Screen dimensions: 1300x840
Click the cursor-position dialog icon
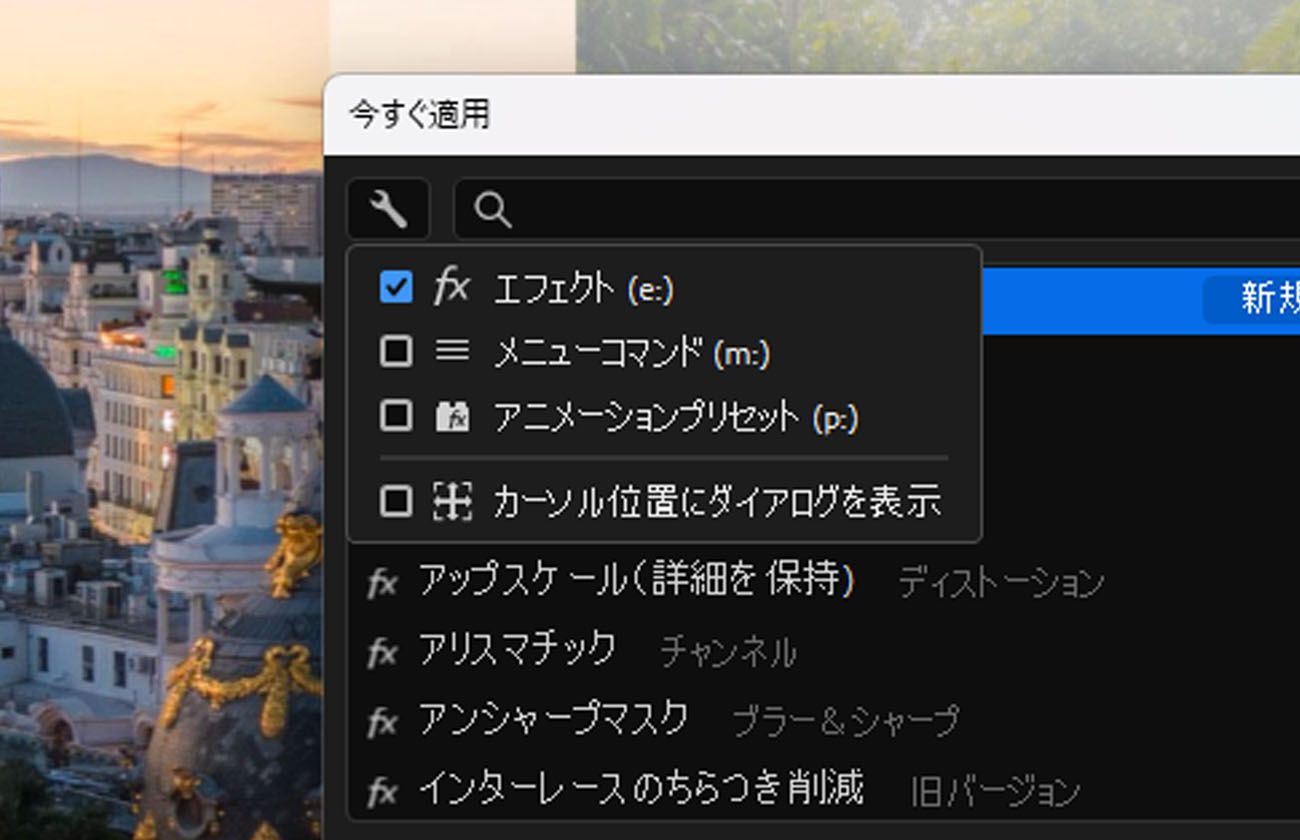(x=452, y=501)
